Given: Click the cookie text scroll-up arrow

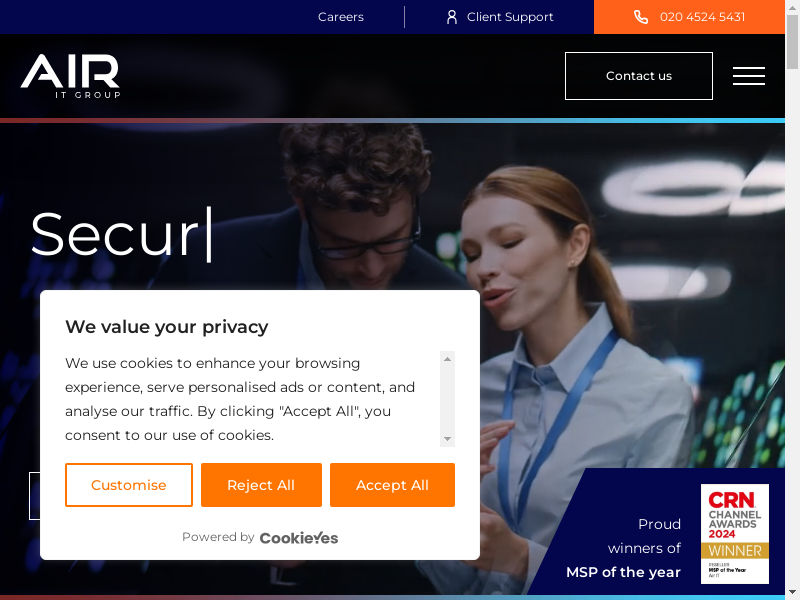Looking at the screenshot, I should pos(447,359).
